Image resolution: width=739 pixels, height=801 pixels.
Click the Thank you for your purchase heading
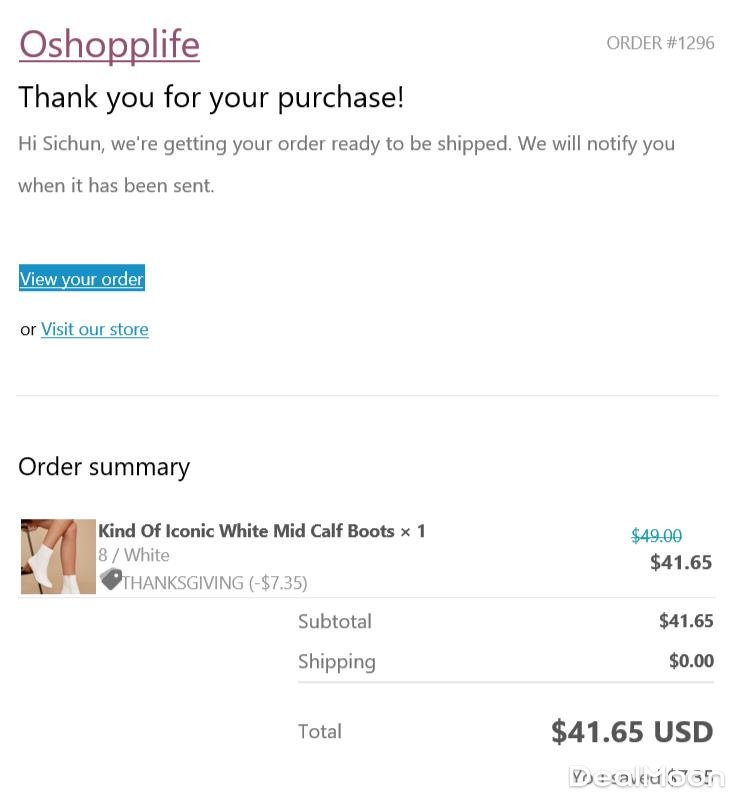[x=211, y=97]
